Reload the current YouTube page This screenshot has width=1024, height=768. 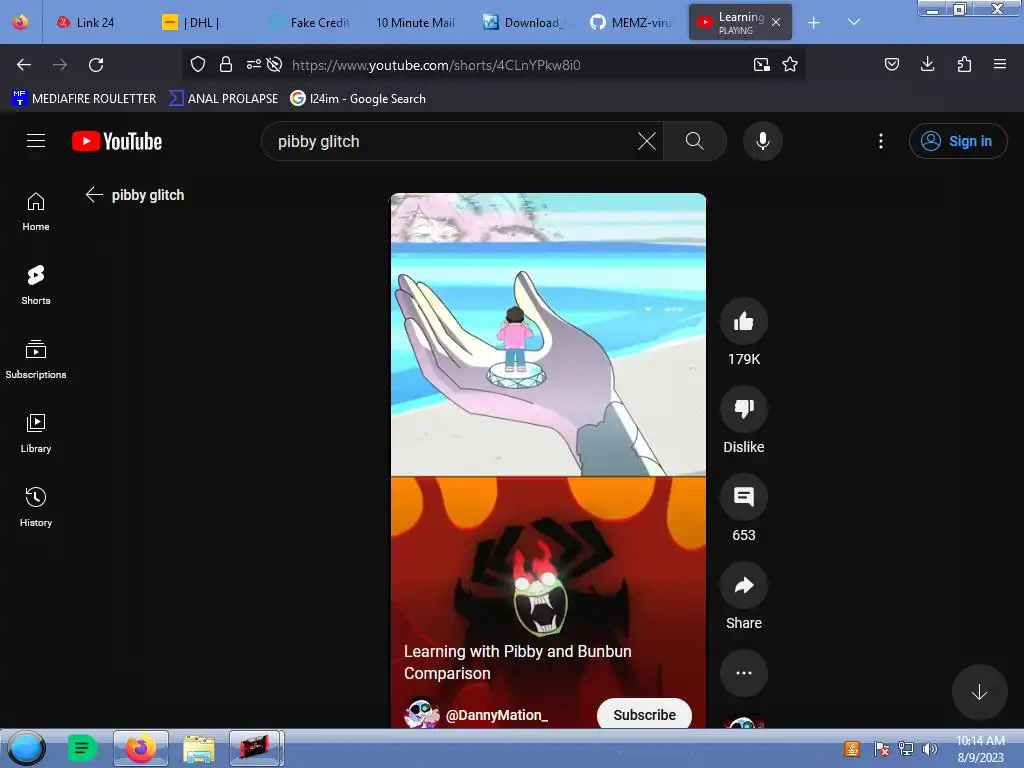[96, 65]
